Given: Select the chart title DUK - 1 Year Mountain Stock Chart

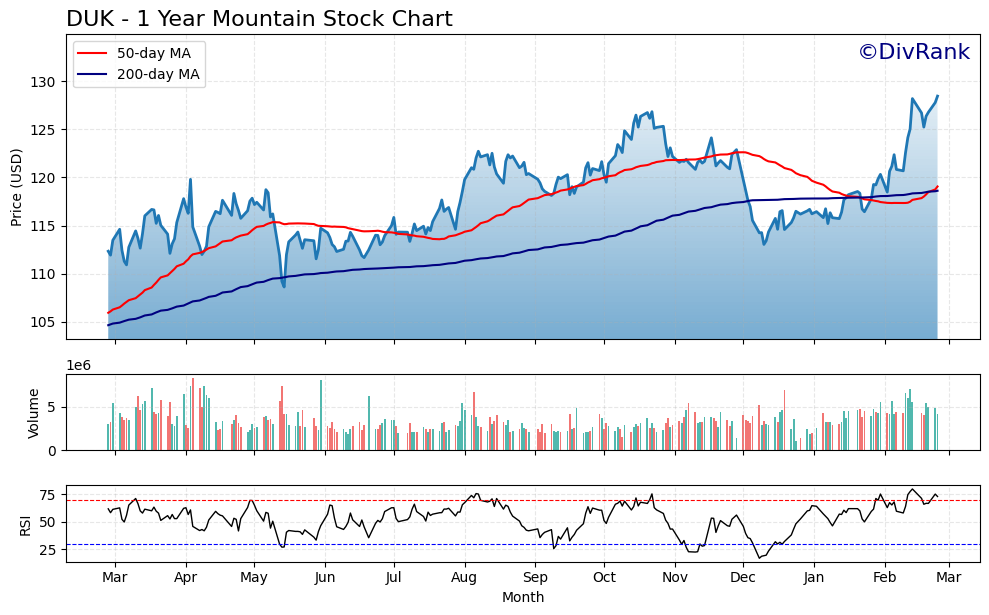Looking at the screenshot, I should click(x=260, y=17).
